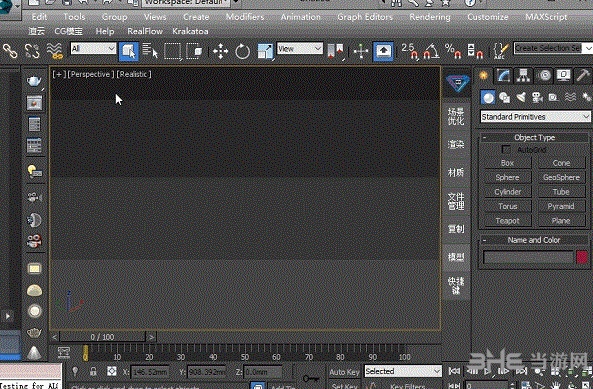Screen dimensions: 593x389
Task: Toggle the 2.5 Snaps button
Action: coord(410,51)
